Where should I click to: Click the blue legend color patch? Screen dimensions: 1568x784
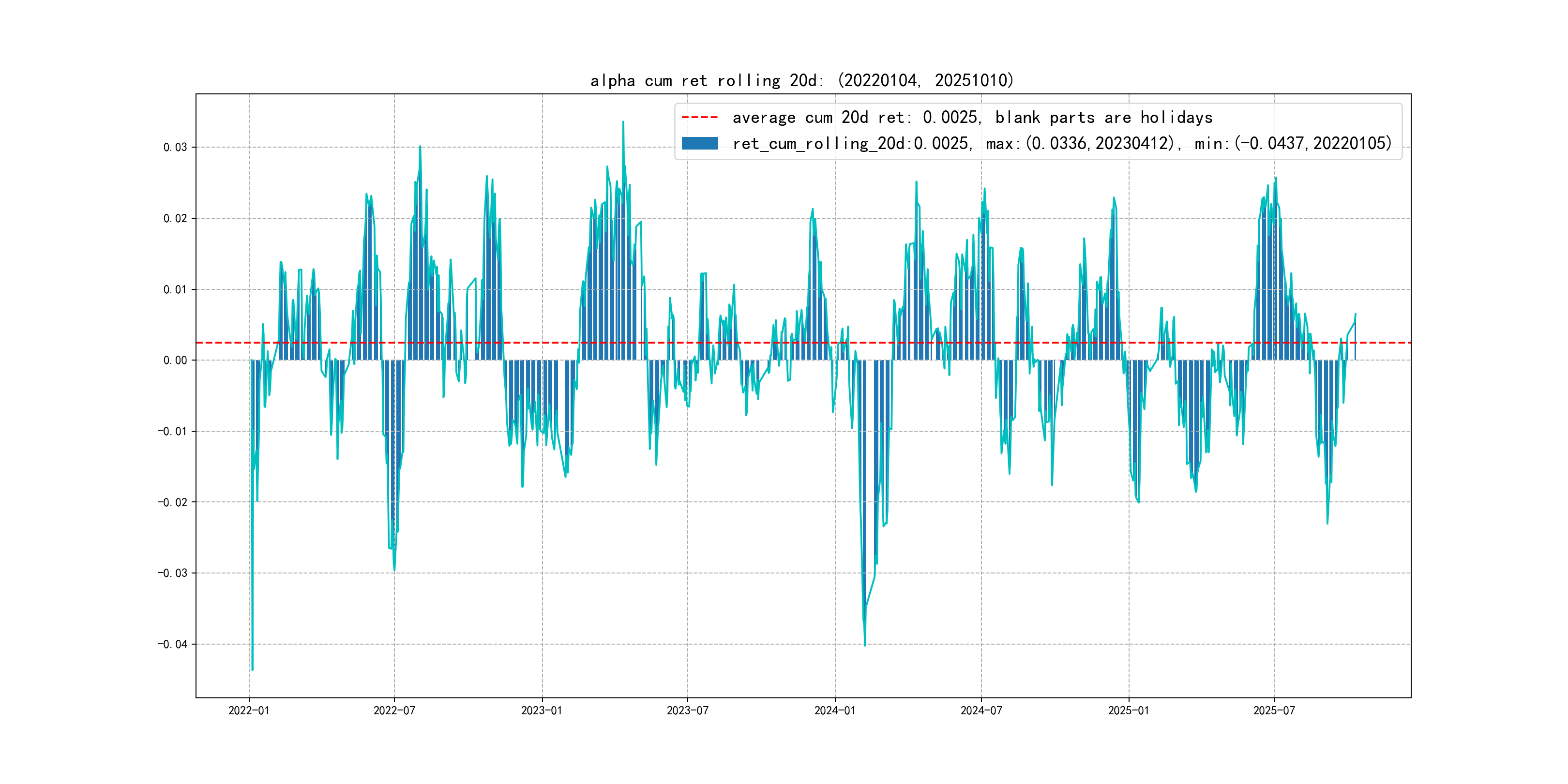pyautogui.click(x=699, y=144)
